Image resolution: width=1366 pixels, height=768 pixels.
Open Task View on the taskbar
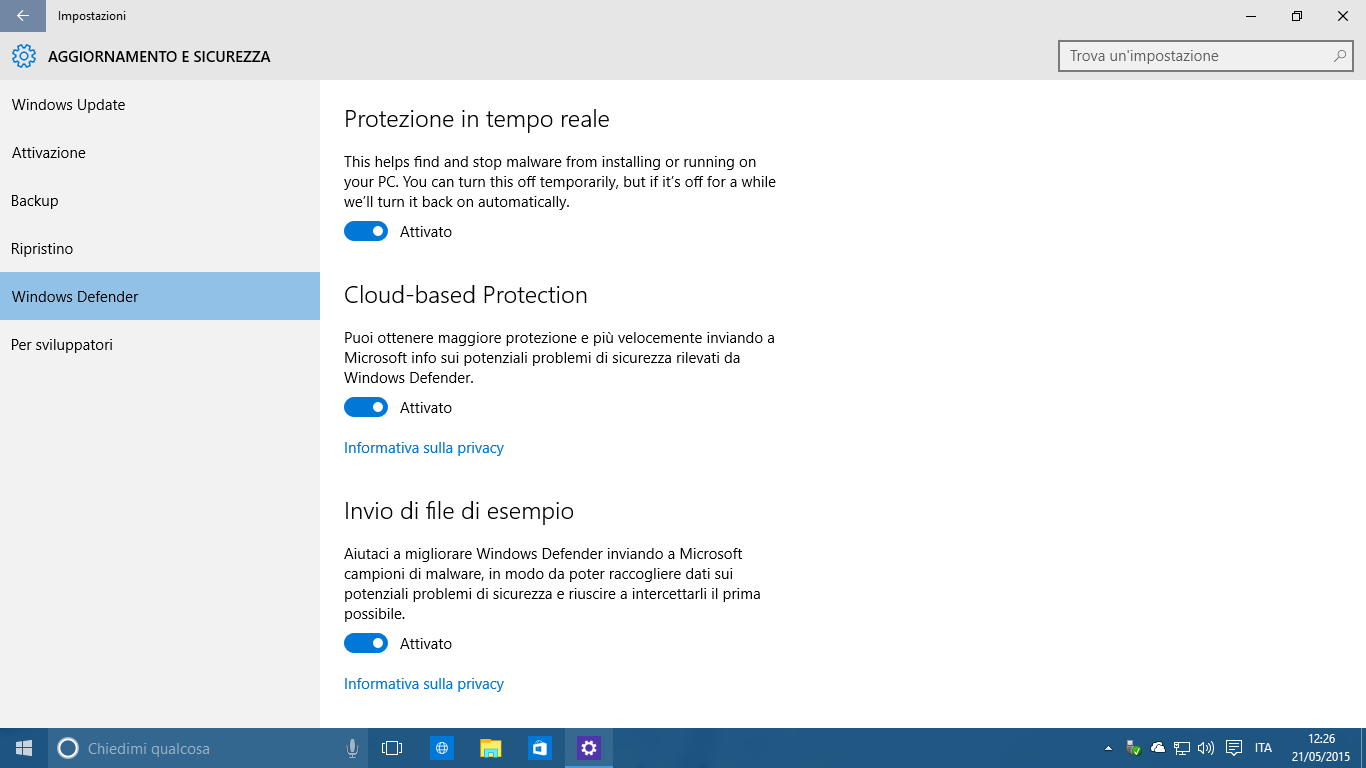pyautogui.click(x=392, y=748)
